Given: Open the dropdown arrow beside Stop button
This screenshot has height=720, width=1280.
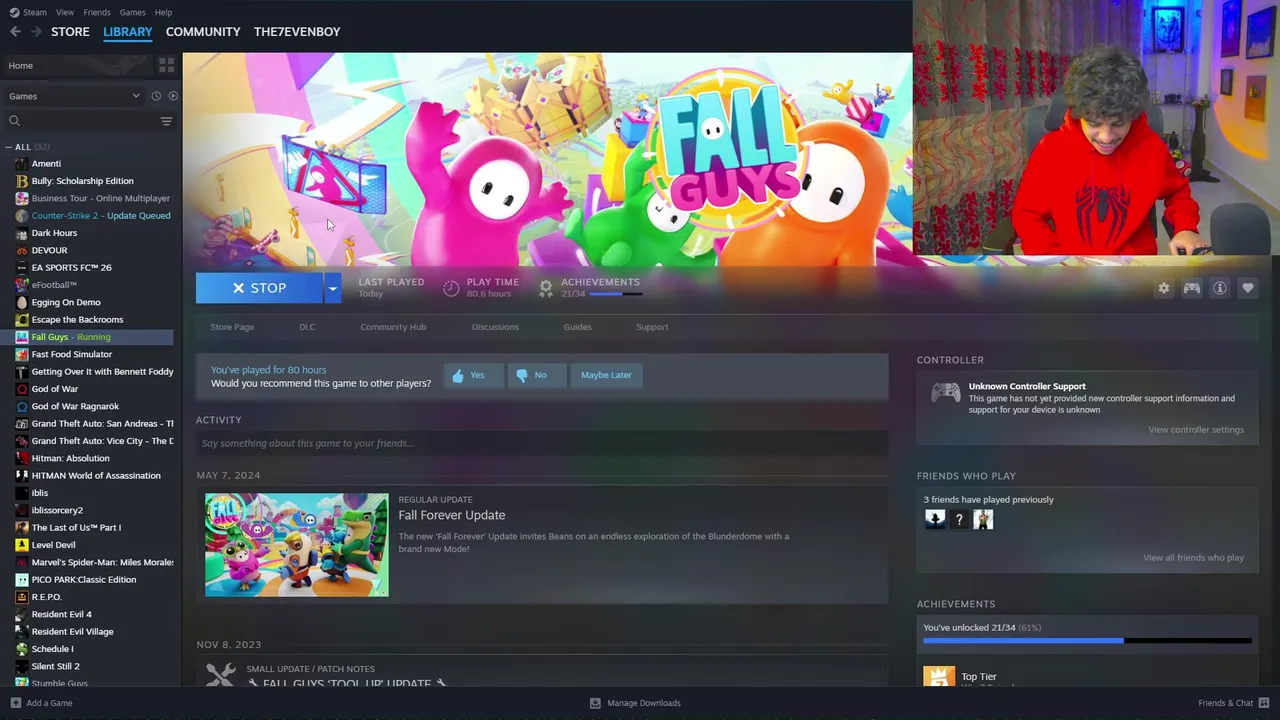Looking at the screenshot, I should coord(332,288).
